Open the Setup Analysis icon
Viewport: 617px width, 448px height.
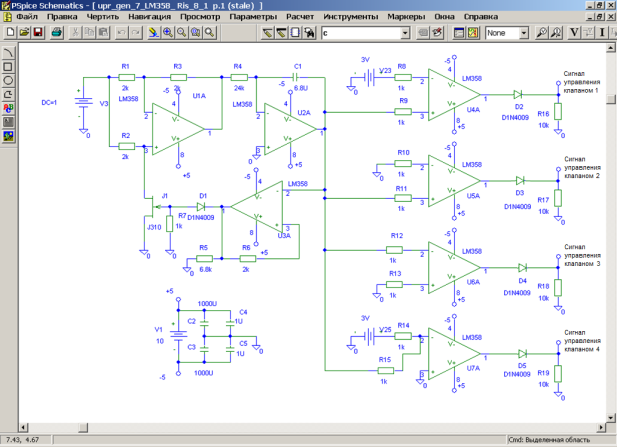(459, 32)
